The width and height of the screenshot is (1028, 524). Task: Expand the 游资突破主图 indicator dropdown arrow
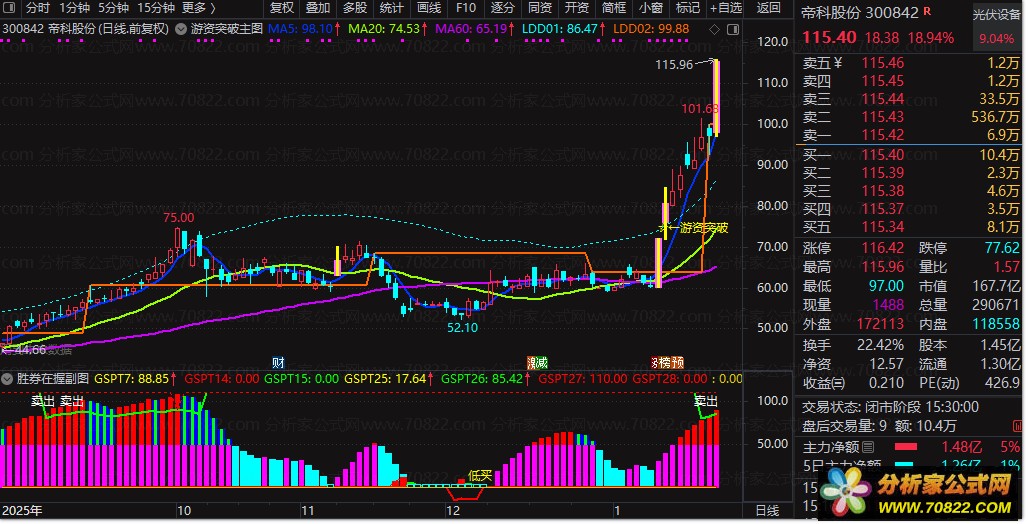coord(180,29)
